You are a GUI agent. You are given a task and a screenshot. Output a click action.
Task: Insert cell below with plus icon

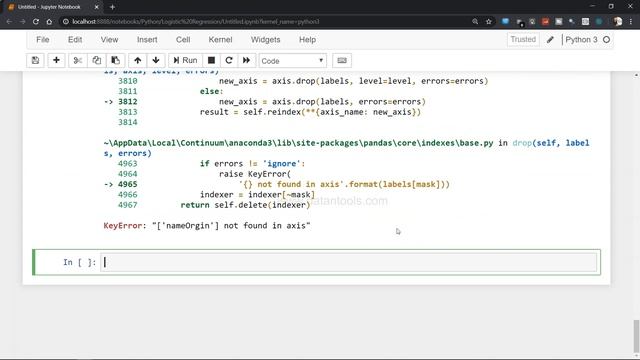coord(56,60)
